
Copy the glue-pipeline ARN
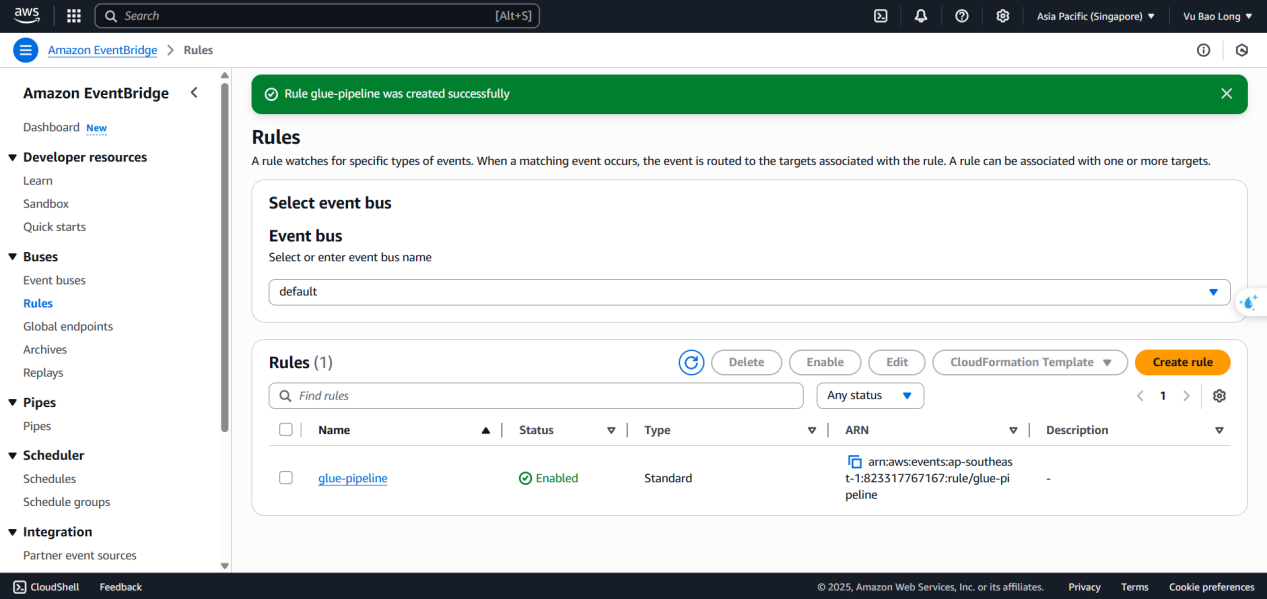855,462
